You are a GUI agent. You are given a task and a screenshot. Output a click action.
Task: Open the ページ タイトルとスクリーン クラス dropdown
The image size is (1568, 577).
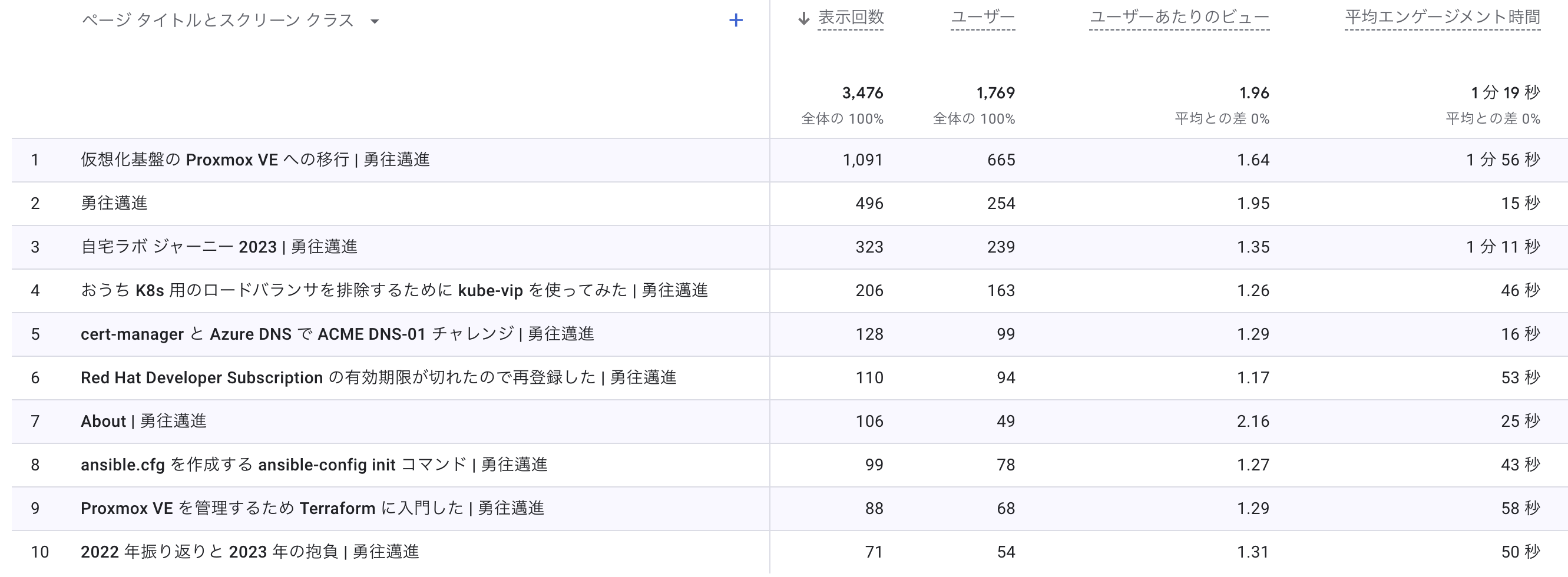(375, 21)
